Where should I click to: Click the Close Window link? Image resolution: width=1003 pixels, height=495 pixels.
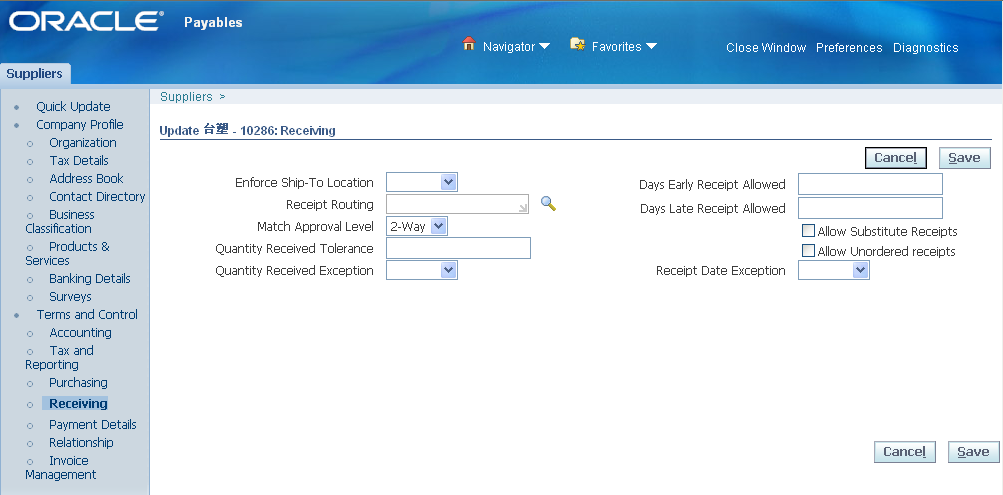pyautogui.click(x=766, y=48)
